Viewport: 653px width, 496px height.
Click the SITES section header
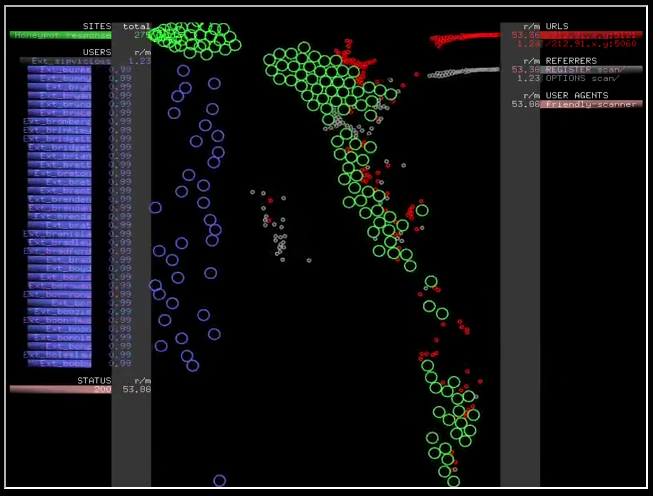[x=97, y=26]
